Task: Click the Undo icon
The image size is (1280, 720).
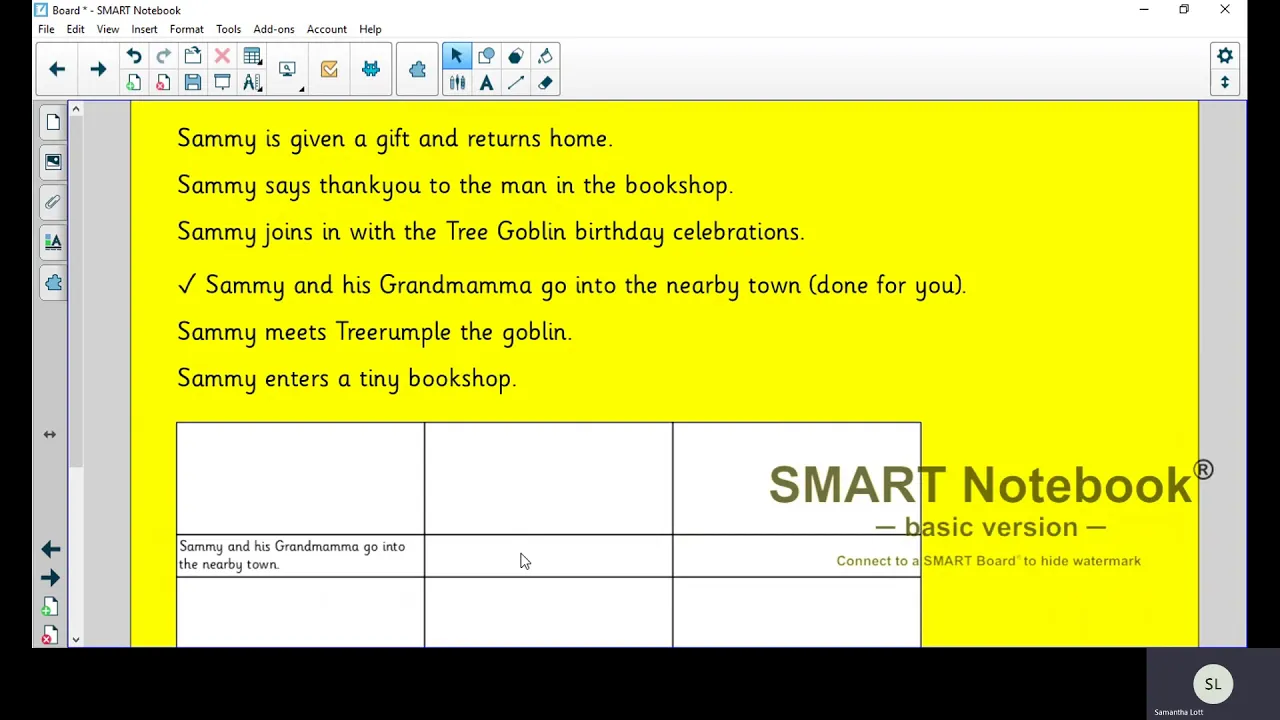Action: point(134,56)
